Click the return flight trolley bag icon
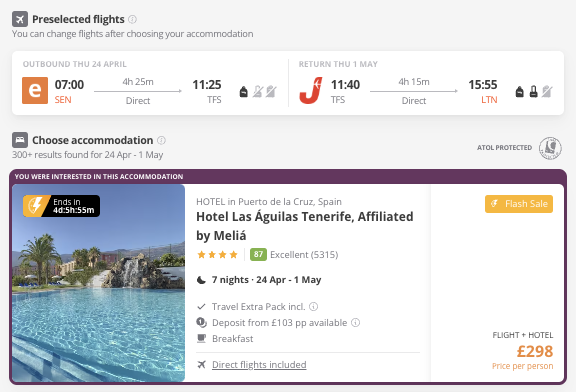The width and height of the screenshot is (576, 392). click(x=533, y=91)
